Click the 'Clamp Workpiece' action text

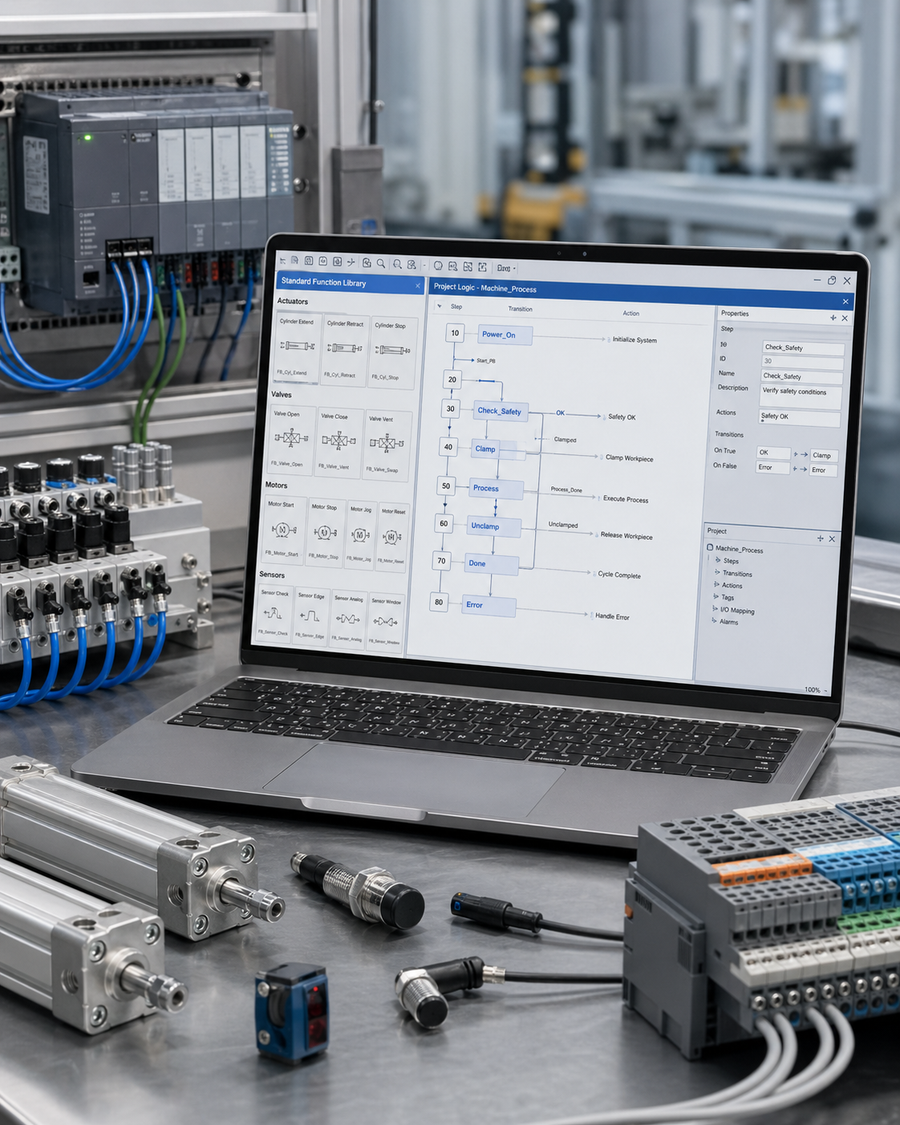[629, 458]
